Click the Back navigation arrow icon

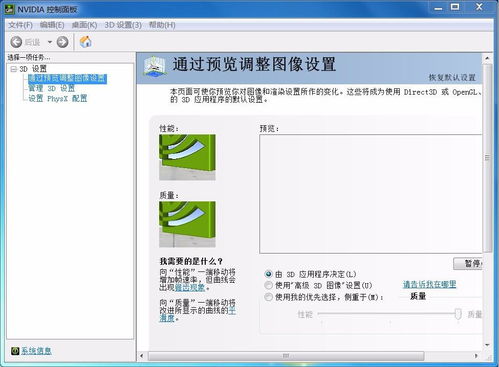(x=16, y=42)
